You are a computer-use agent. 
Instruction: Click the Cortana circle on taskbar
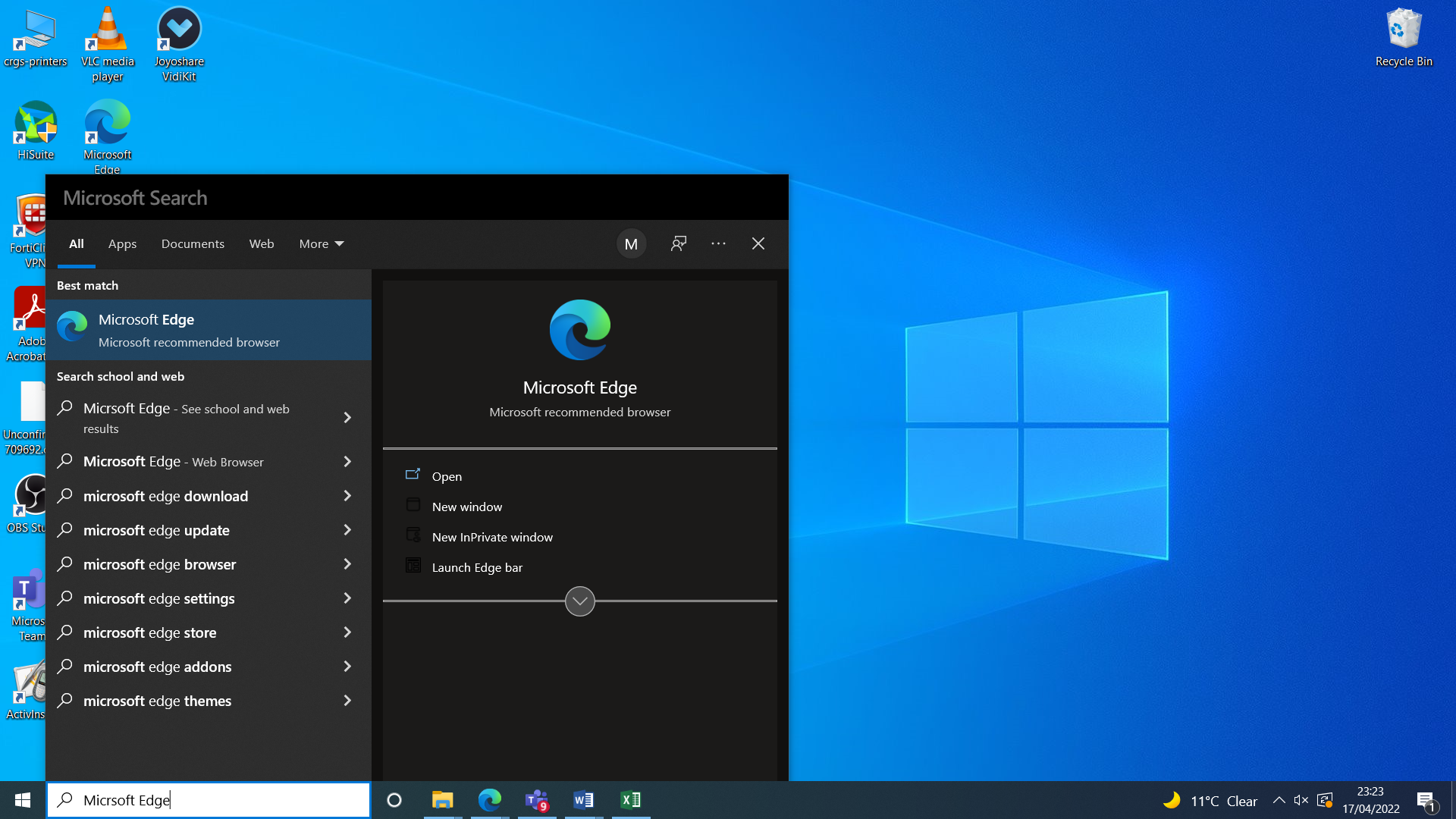click(x=394, y=800)
